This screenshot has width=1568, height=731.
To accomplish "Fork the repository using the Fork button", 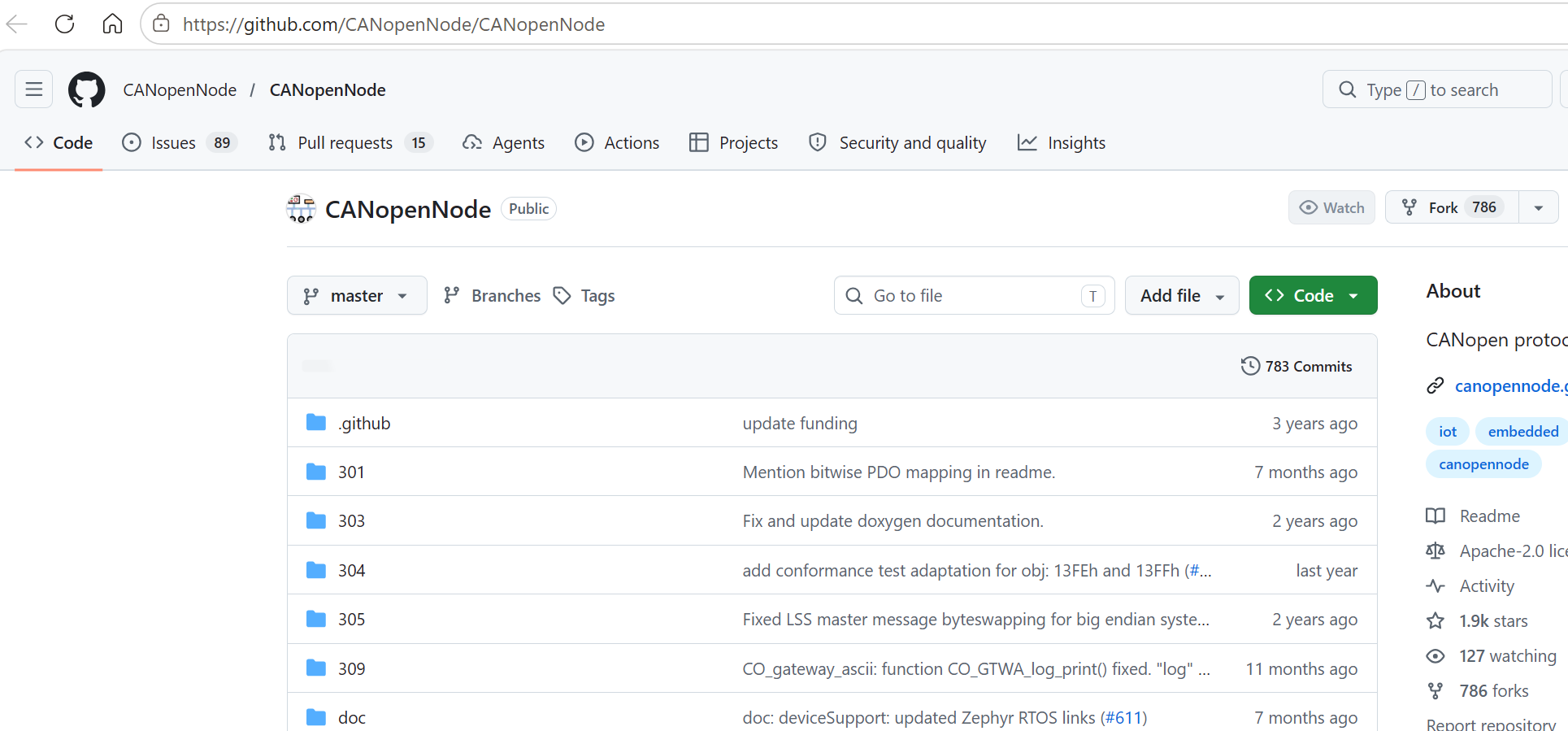I will 1452,207.
